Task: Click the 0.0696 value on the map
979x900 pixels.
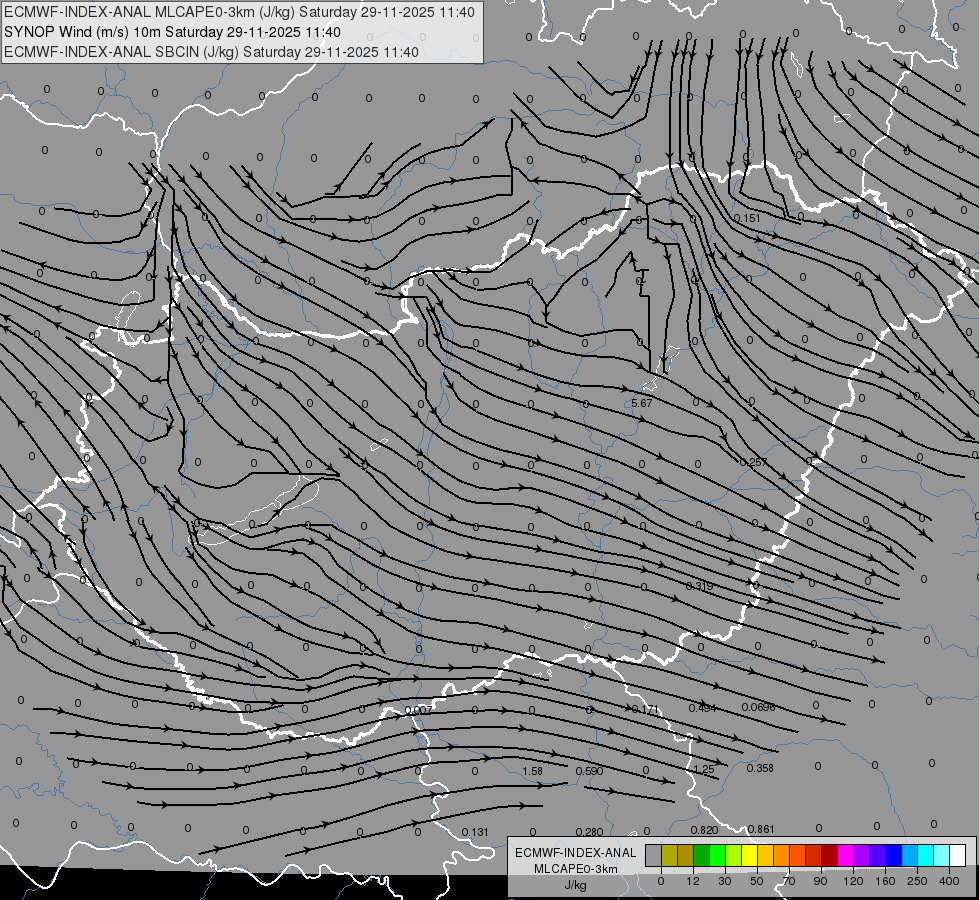Action: (759, 707)
